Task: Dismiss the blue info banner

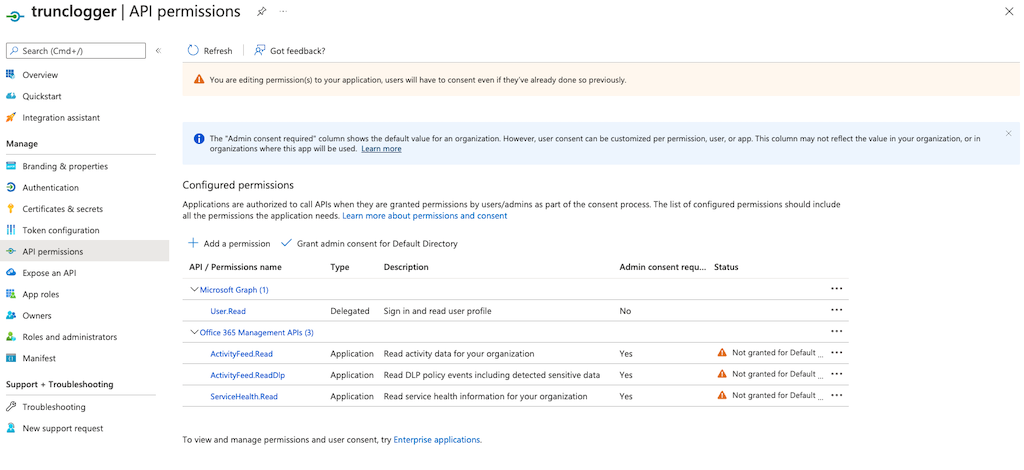Action: click(1008, 133)
